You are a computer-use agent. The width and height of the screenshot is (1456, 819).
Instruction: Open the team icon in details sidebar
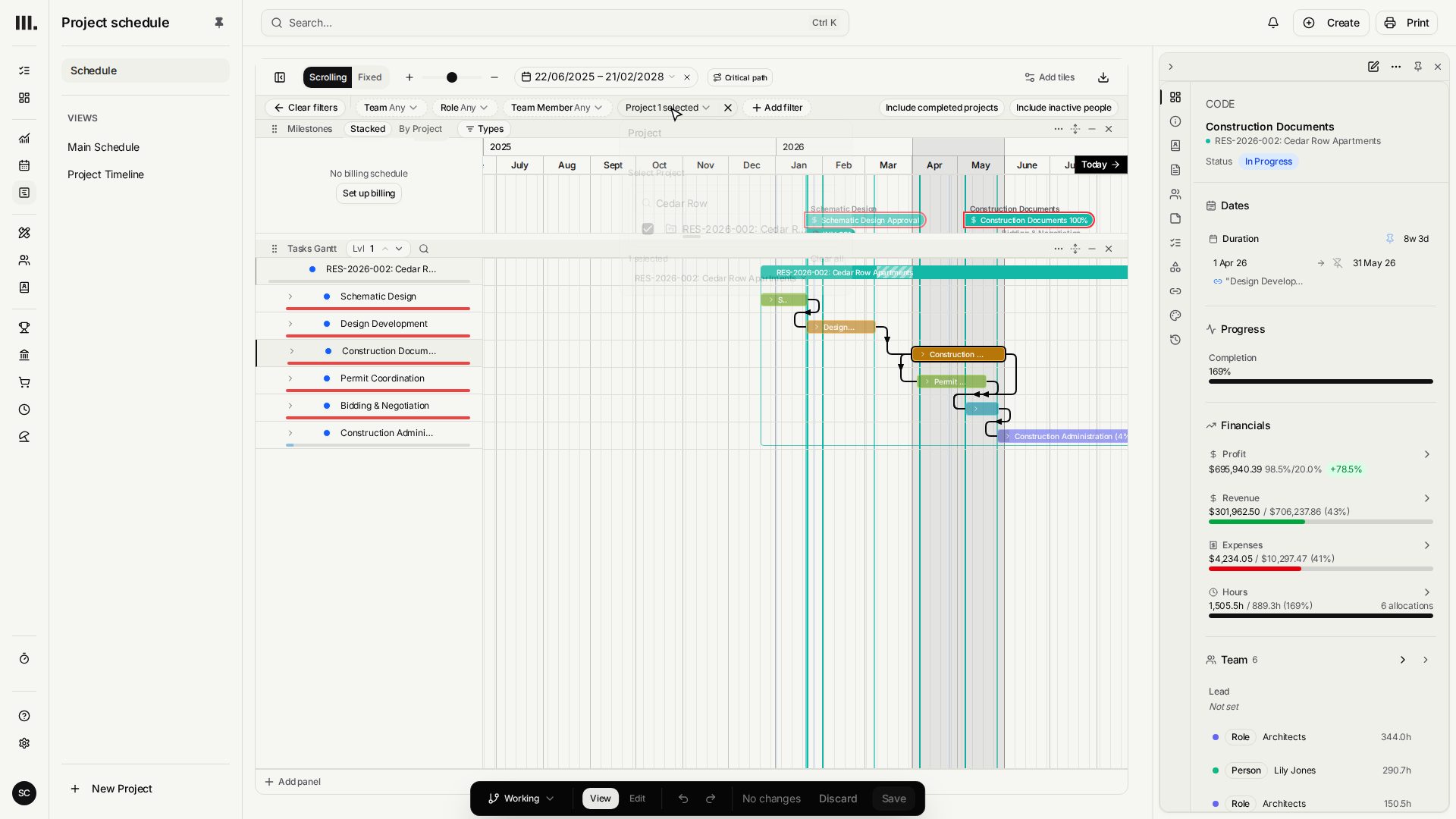1175,194
